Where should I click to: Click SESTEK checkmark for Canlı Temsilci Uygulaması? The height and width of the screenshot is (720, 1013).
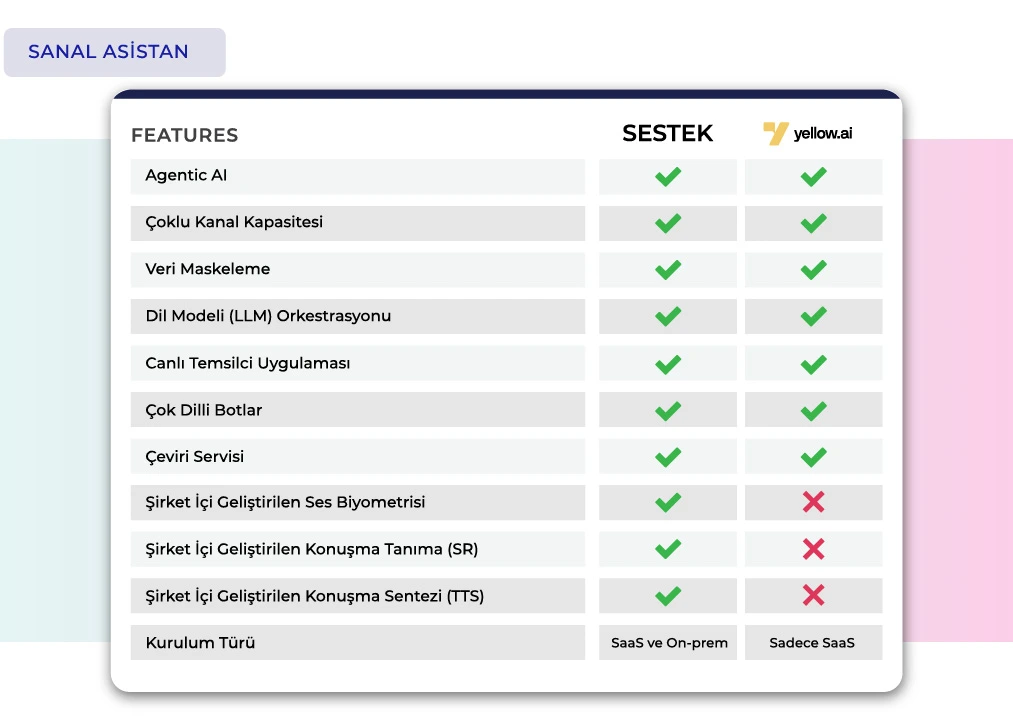point(668,365)
